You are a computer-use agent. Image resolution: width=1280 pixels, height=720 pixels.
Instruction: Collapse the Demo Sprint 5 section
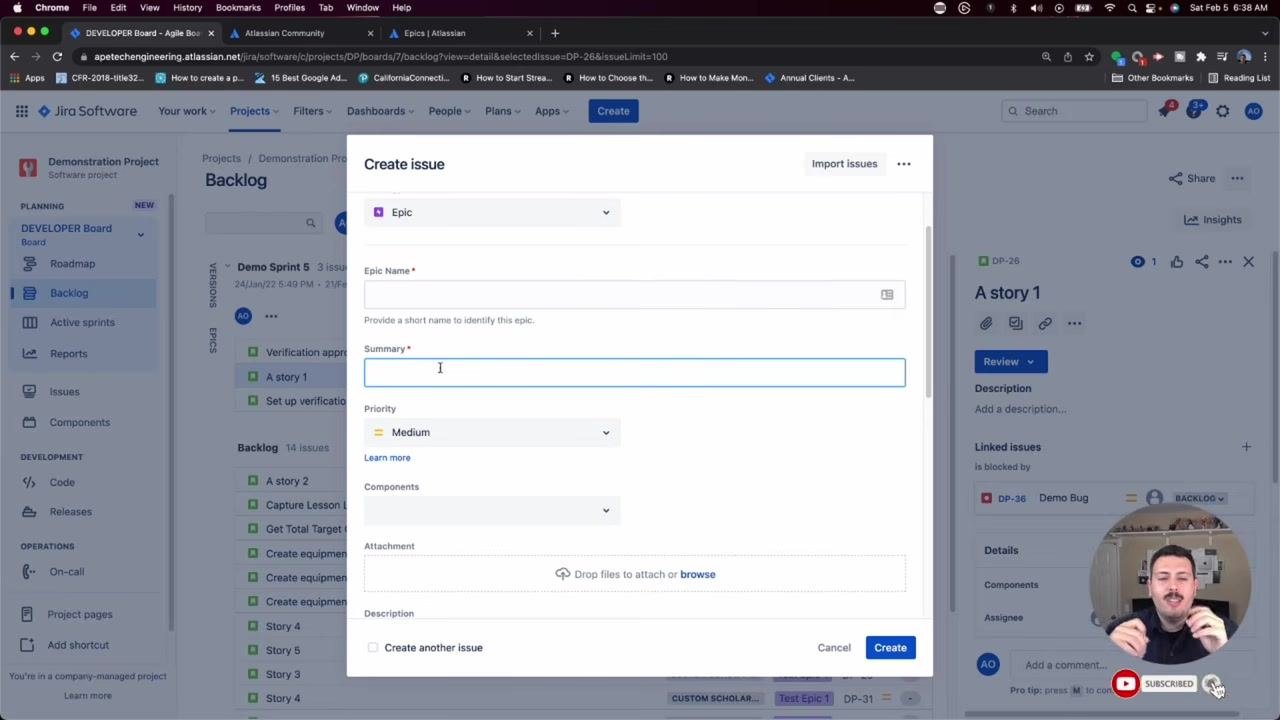click(227, 267)
